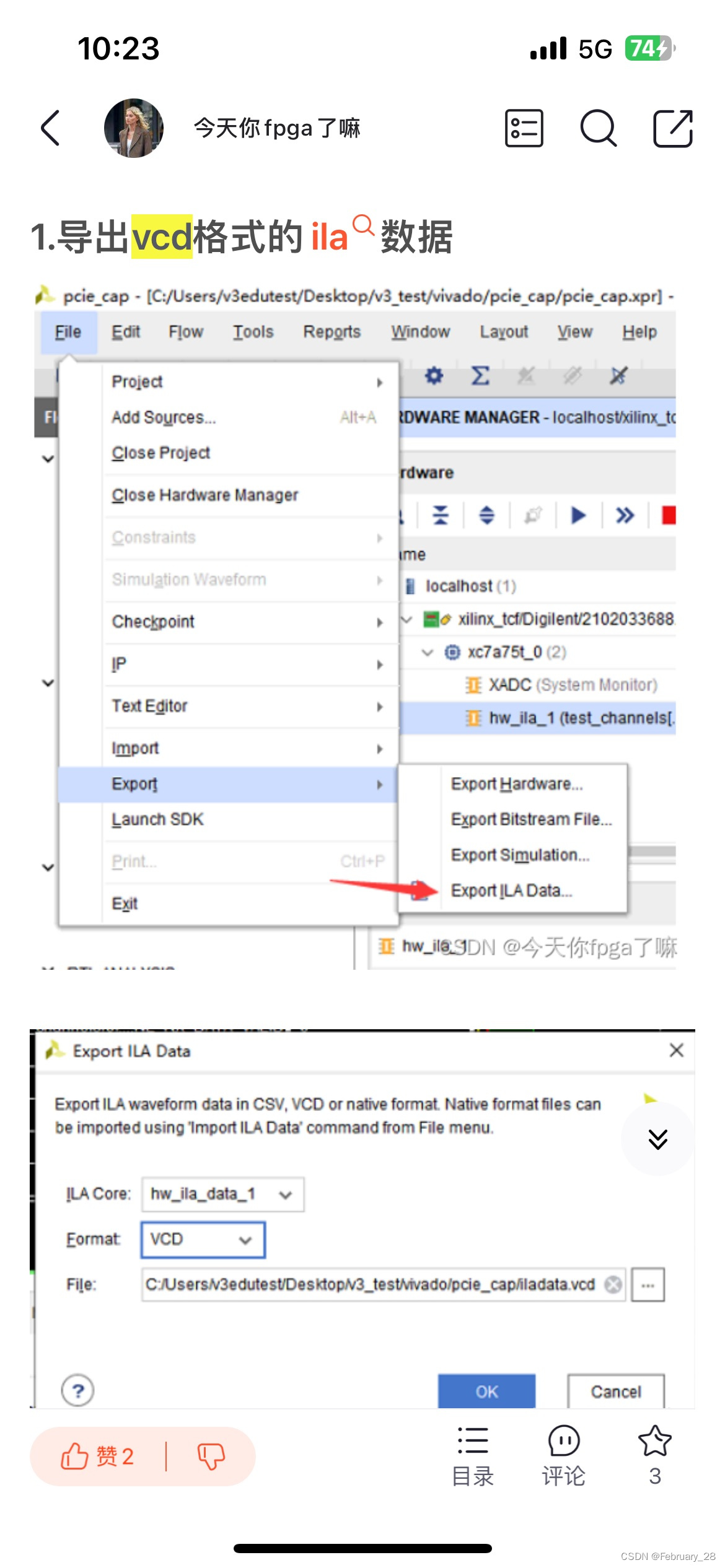Collapse the xc7a75t_0 tree node
725x1568 pixels.
(428, 652)
